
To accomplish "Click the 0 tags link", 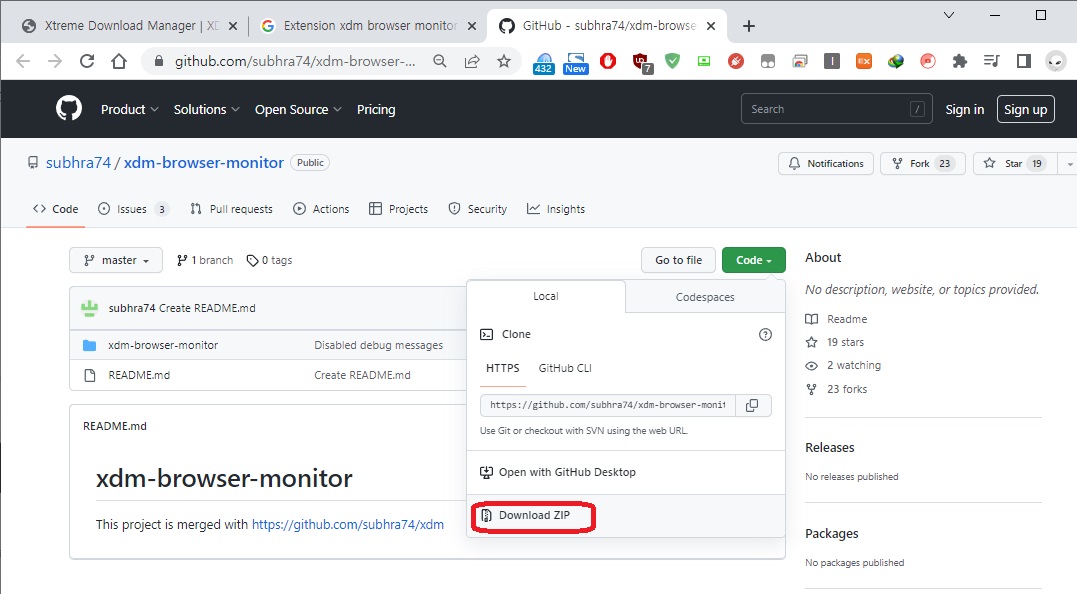I will pos(269,260).
